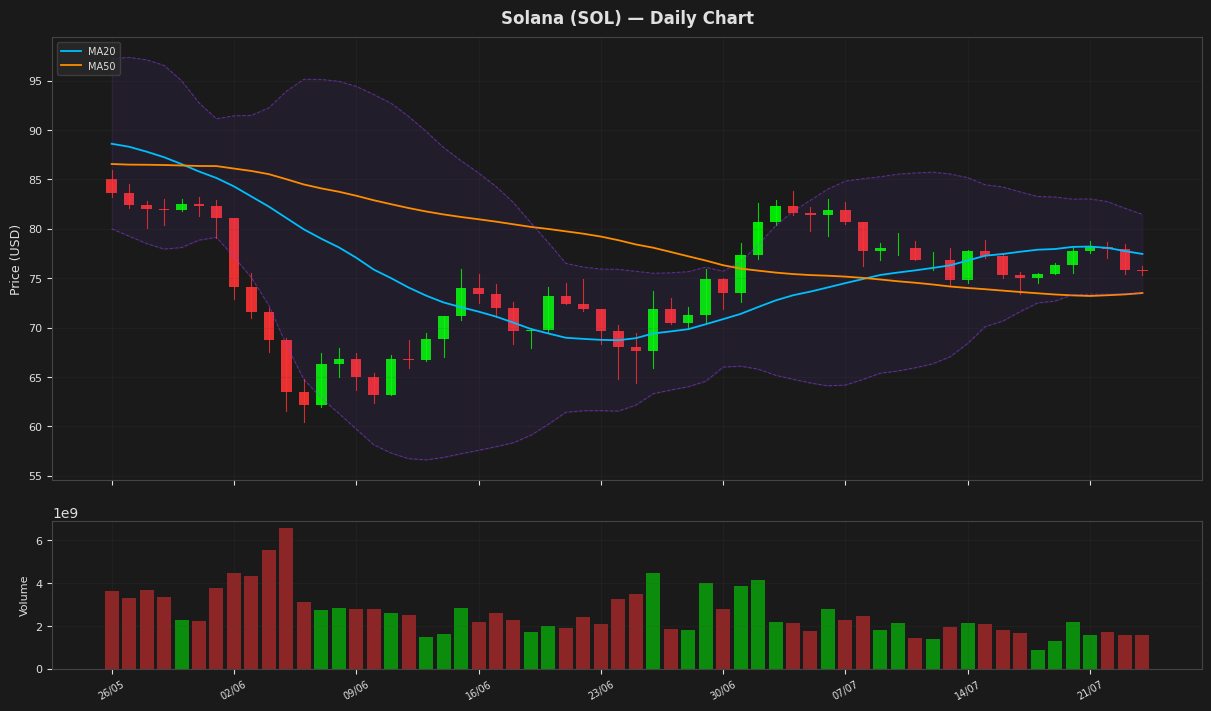
Task: Click the 70 price axis tick
Action: pos(37,328)
